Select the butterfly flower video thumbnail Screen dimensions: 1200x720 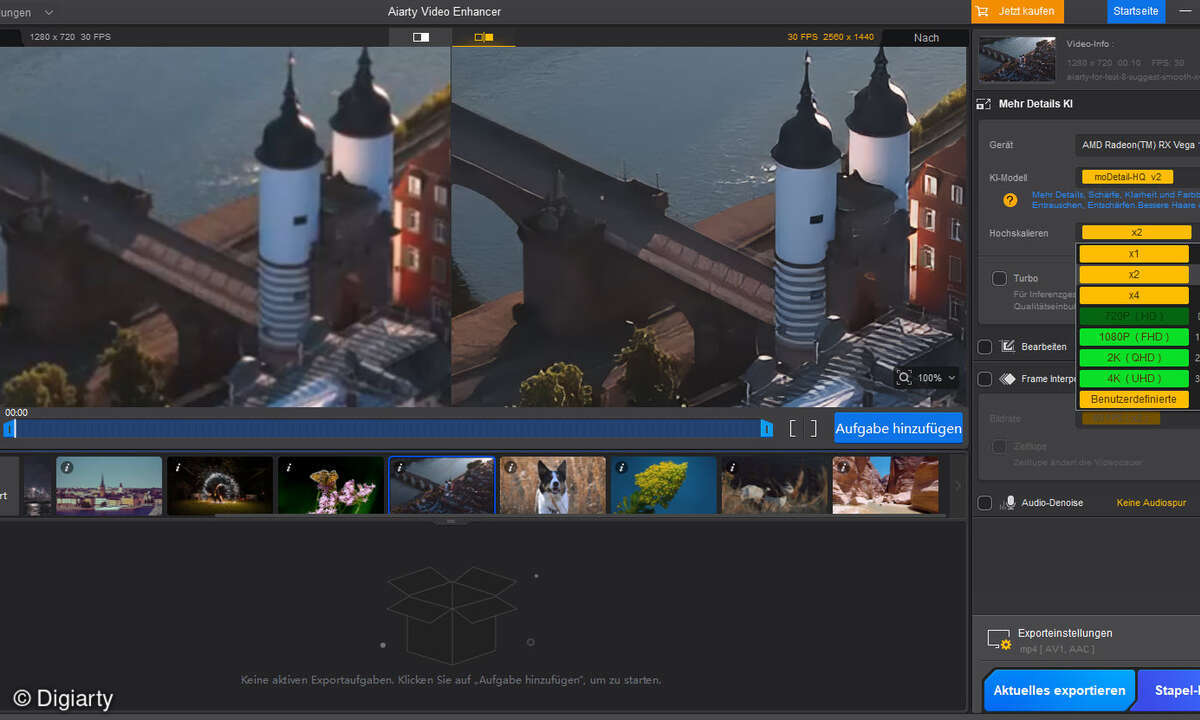(331, 486)
